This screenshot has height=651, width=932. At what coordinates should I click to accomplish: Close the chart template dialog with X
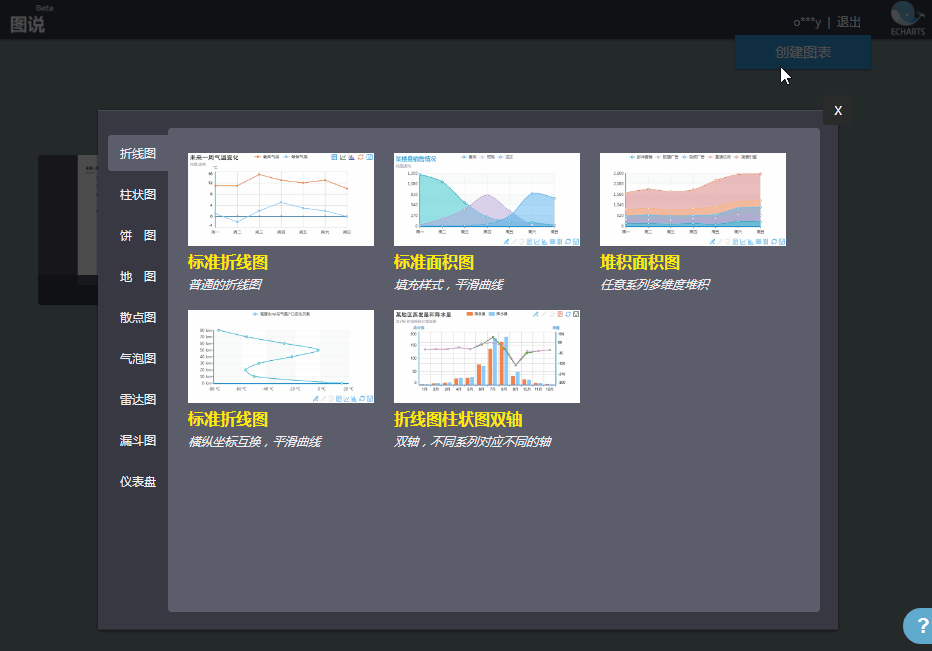tap(838, 111)
